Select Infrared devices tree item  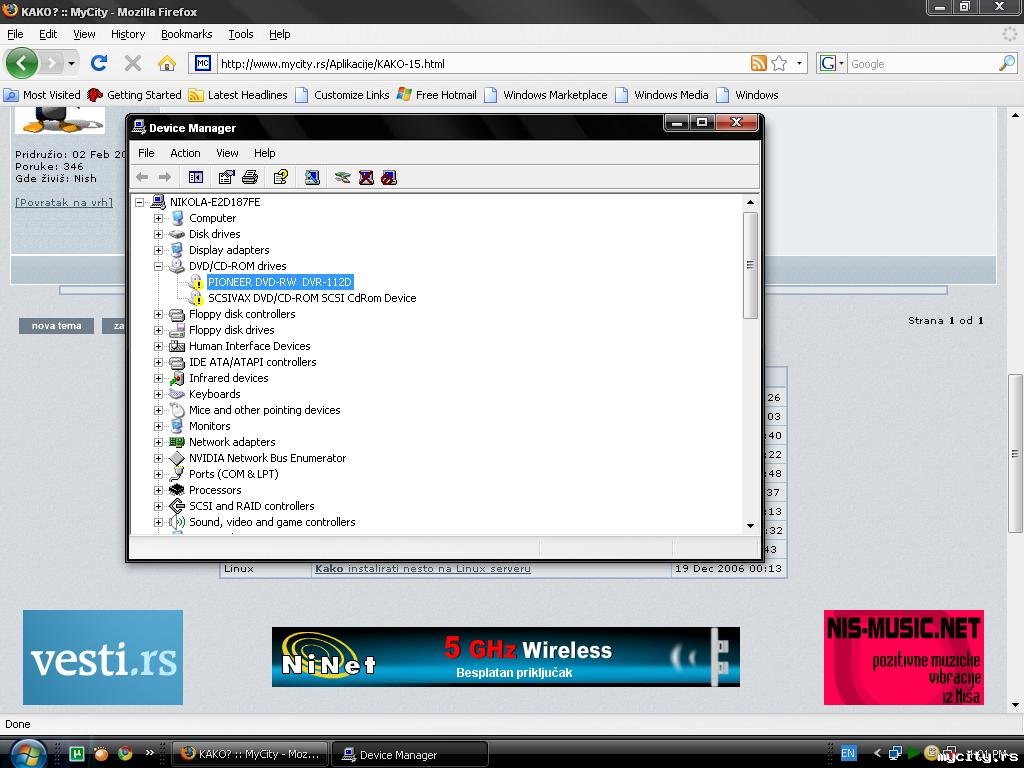click(229, 378)
